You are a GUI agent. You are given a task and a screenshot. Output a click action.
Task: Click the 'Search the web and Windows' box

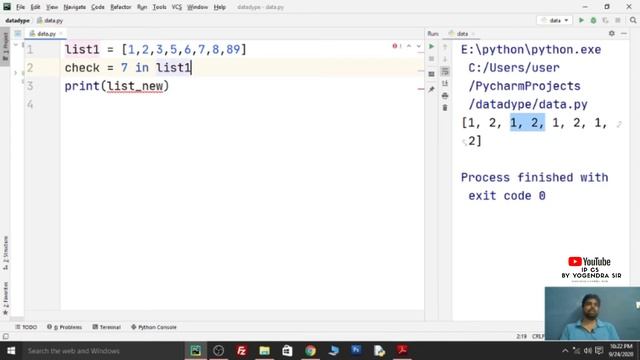pos(102,351)
